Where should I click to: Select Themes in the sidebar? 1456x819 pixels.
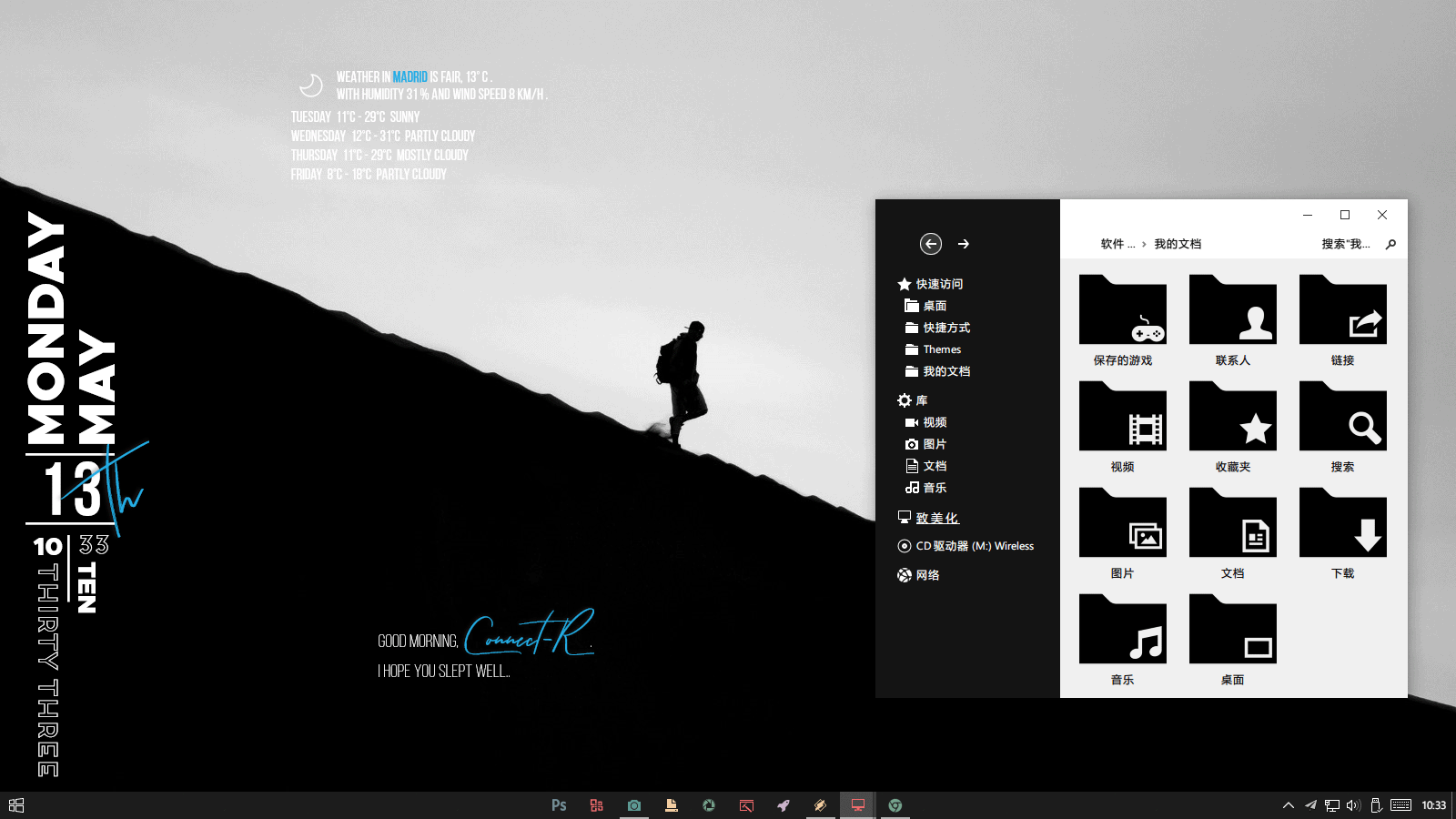coord(933,349)
